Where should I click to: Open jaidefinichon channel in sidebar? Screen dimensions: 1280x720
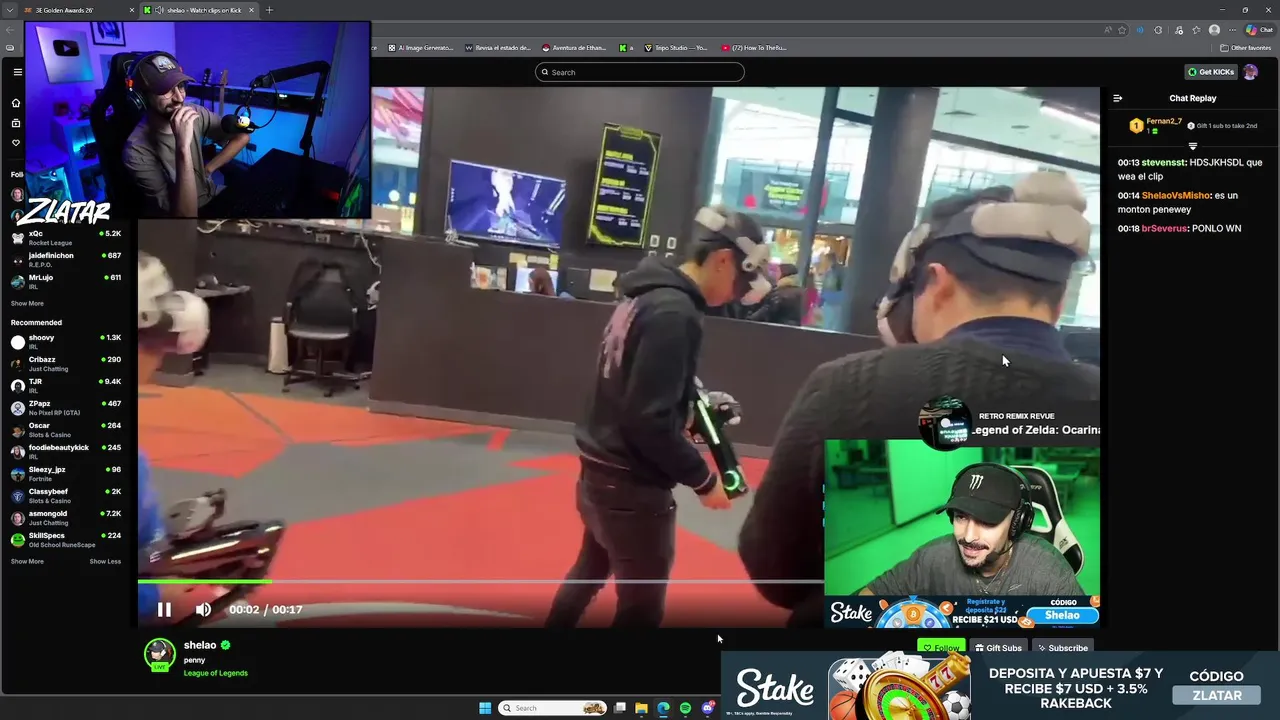click(x=66, y=259)
